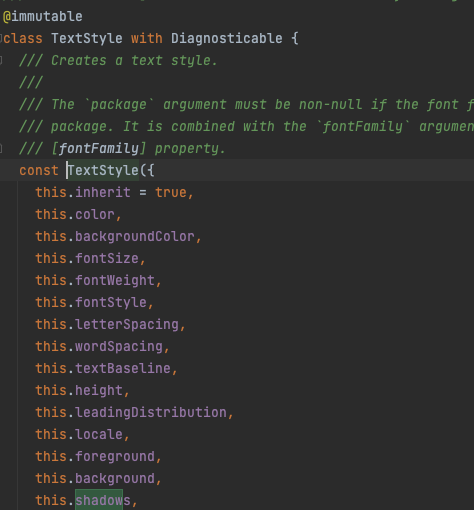Click the this.locale parameter
The image size is (474, 510).
(x=82, y=434)
